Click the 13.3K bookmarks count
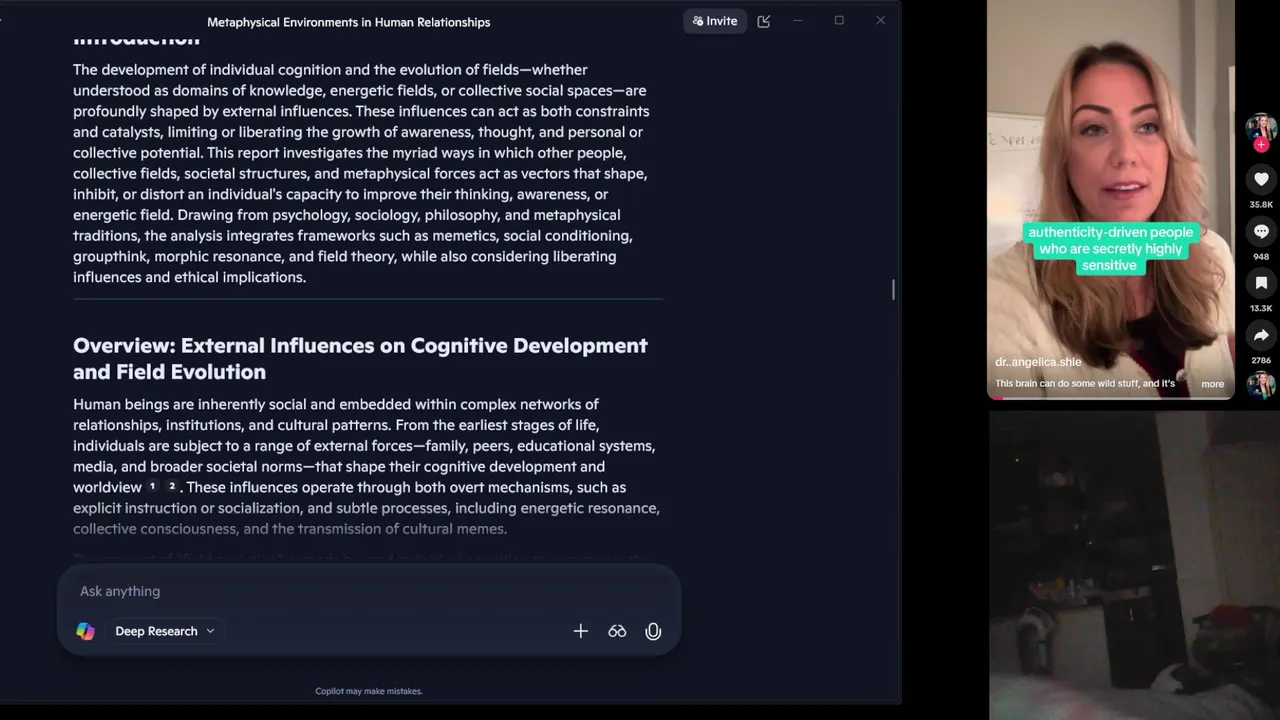This screenshot has height=720, width=1280. pos(1261,309)
